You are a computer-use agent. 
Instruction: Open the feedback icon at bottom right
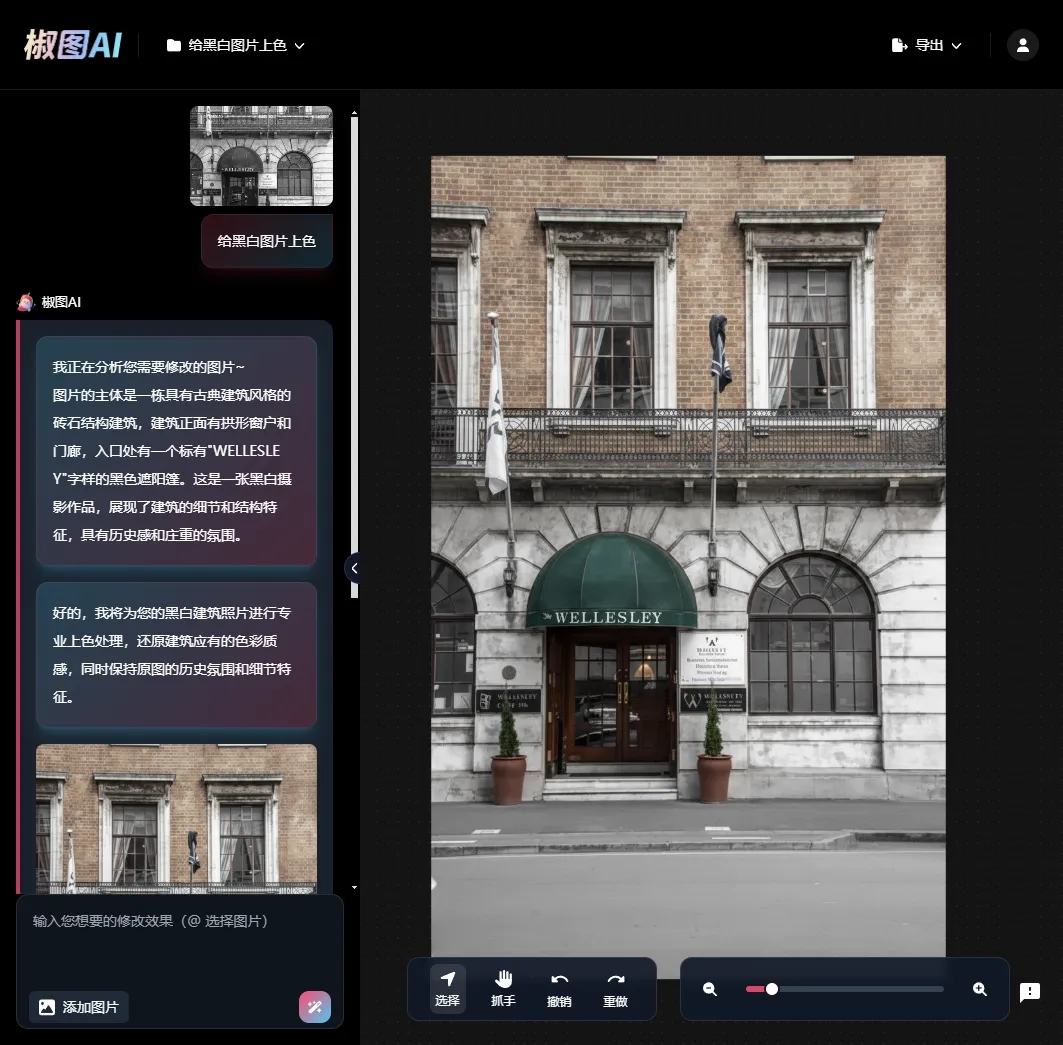[x=1030, y=992]
